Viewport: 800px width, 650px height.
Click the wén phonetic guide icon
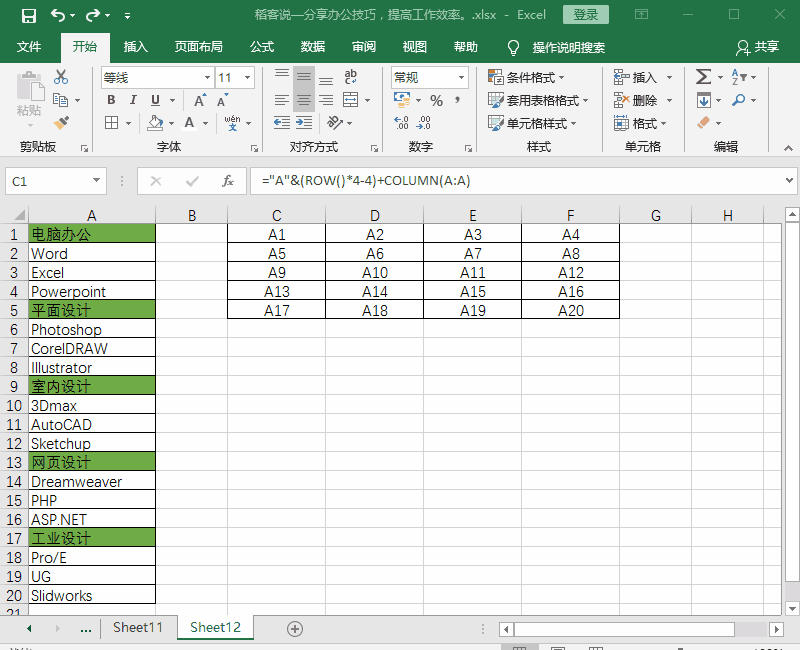coord(233,122)
